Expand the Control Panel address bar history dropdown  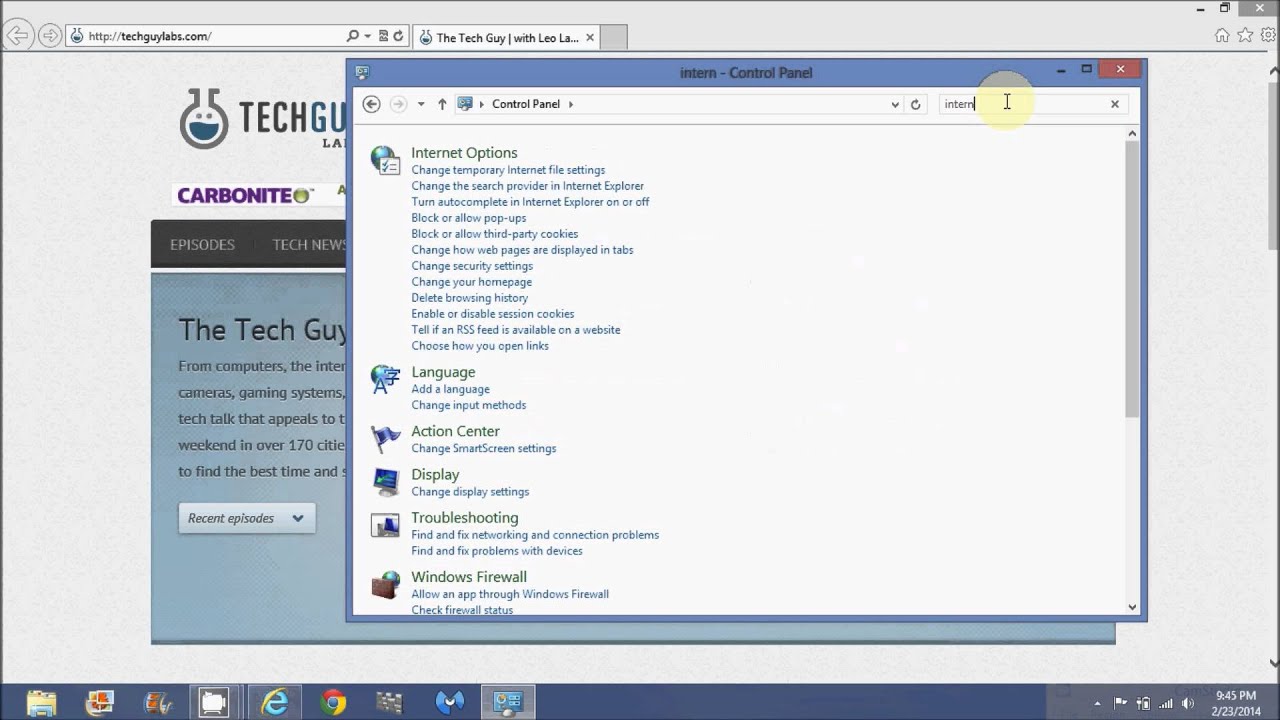pos(895,104)
